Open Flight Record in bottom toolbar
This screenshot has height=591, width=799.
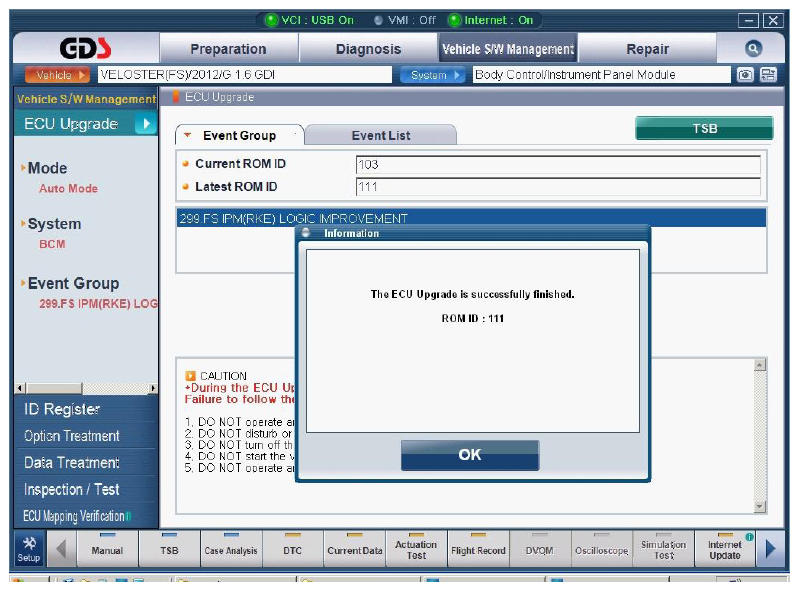(x=478, y=549)
